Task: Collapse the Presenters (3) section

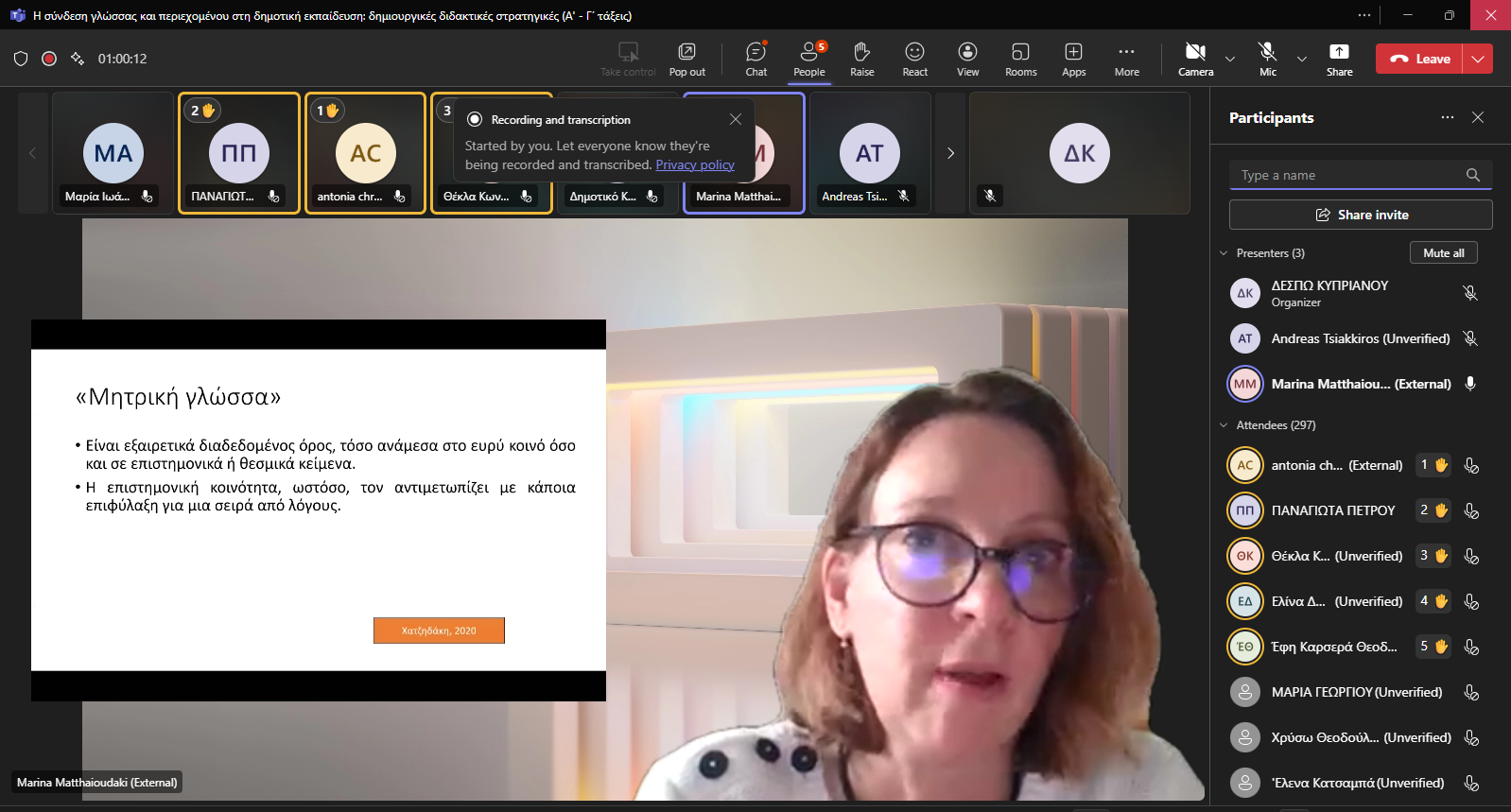Action: 1224,253
